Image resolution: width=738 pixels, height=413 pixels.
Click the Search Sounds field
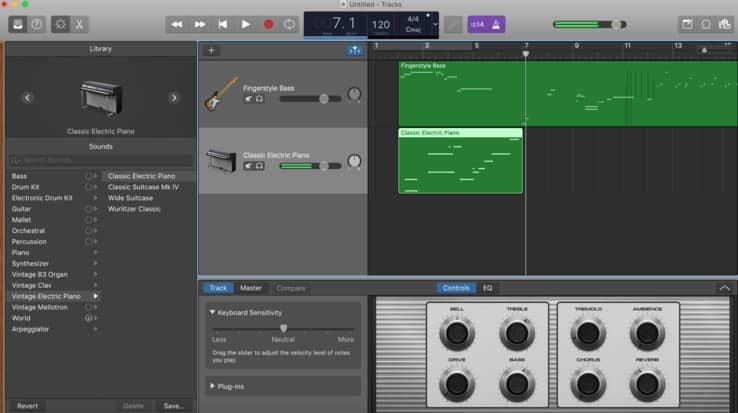[x=101, y=160]
